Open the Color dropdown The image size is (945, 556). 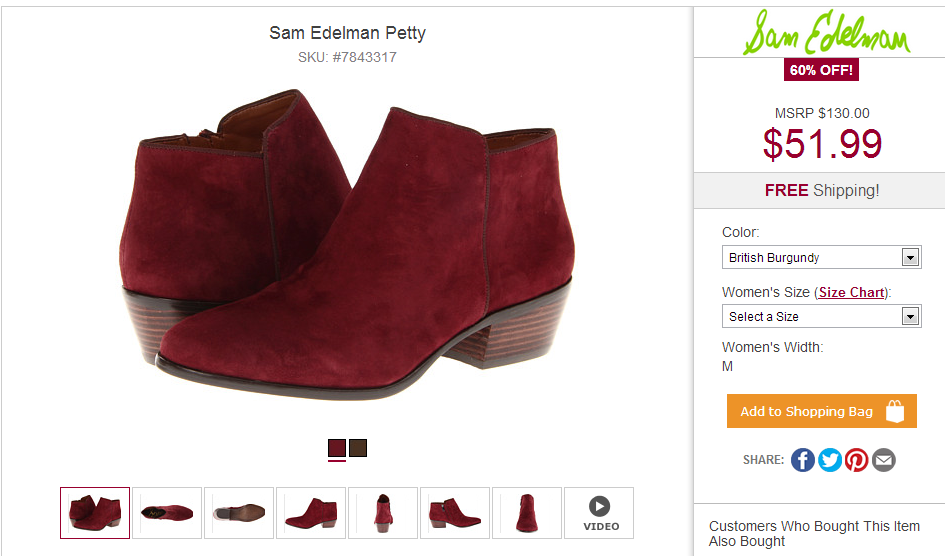click(820, 258)
